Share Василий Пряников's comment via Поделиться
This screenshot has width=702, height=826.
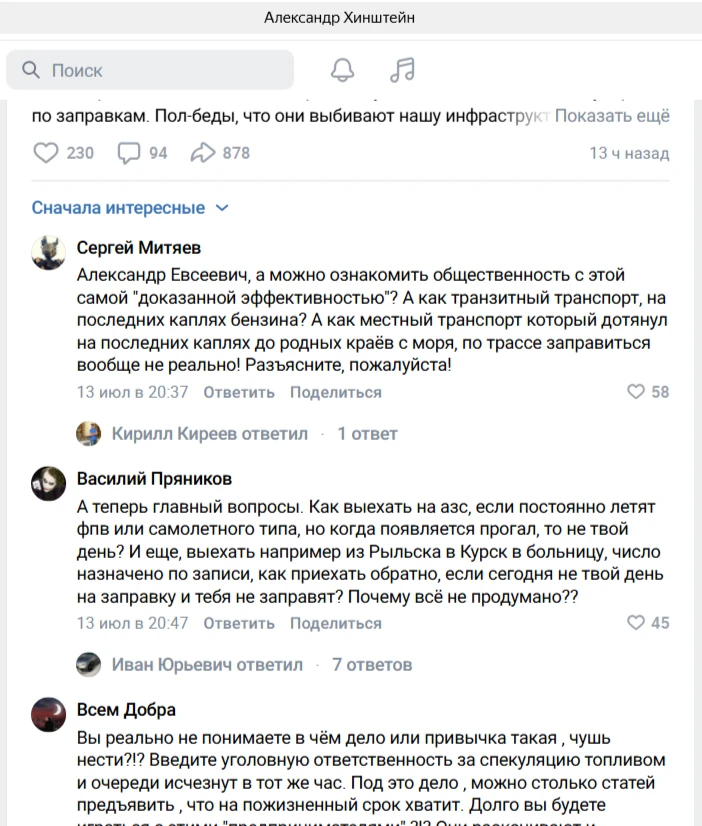point(335,623)
